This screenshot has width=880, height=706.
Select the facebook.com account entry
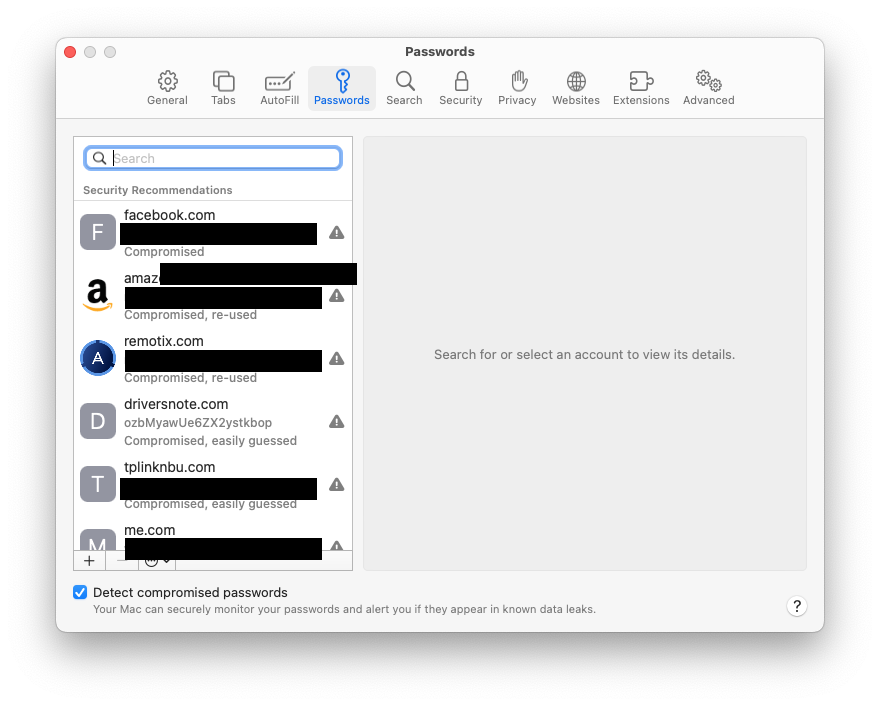212,232
